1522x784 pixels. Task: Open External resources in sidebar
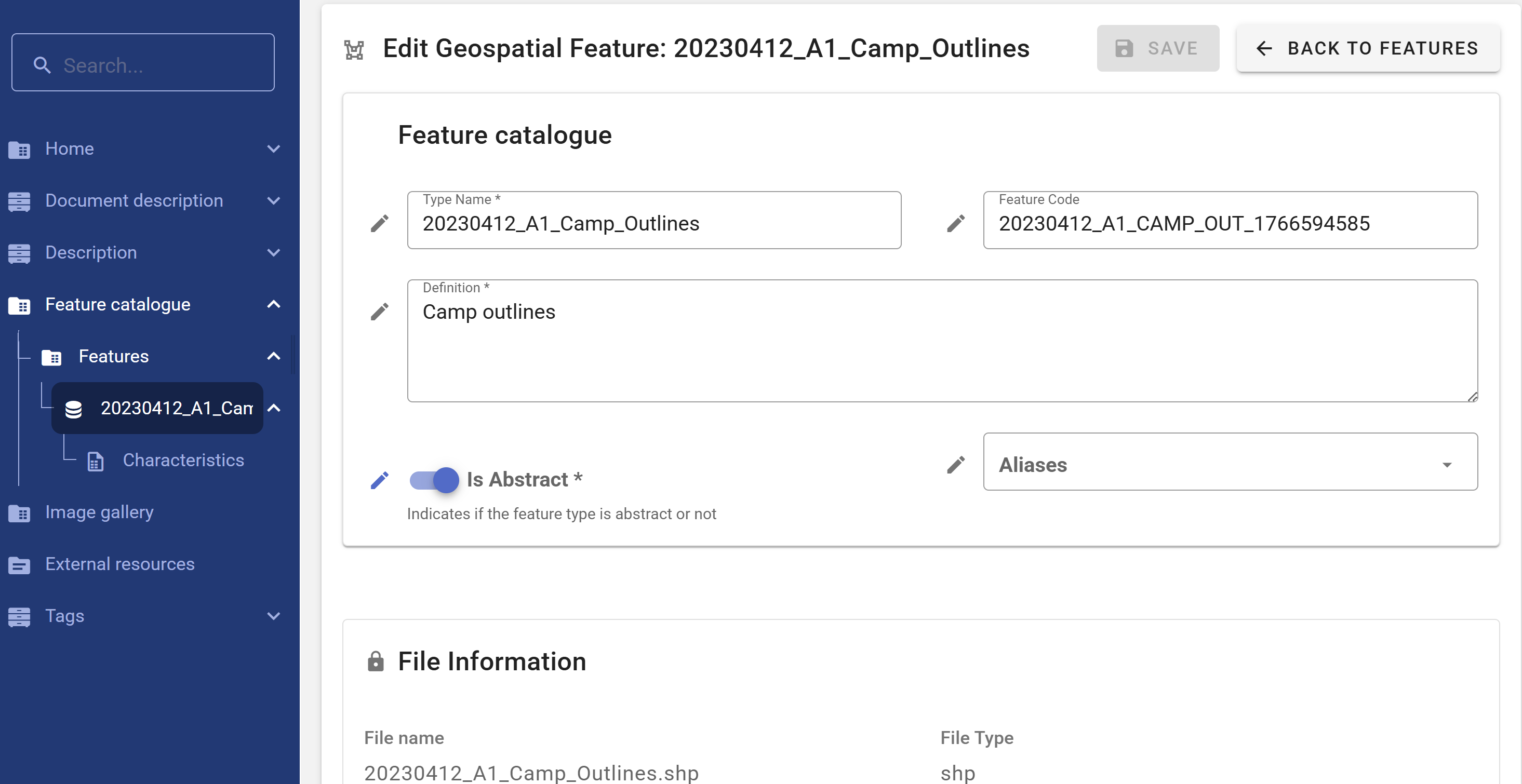(x=119, y=564)
